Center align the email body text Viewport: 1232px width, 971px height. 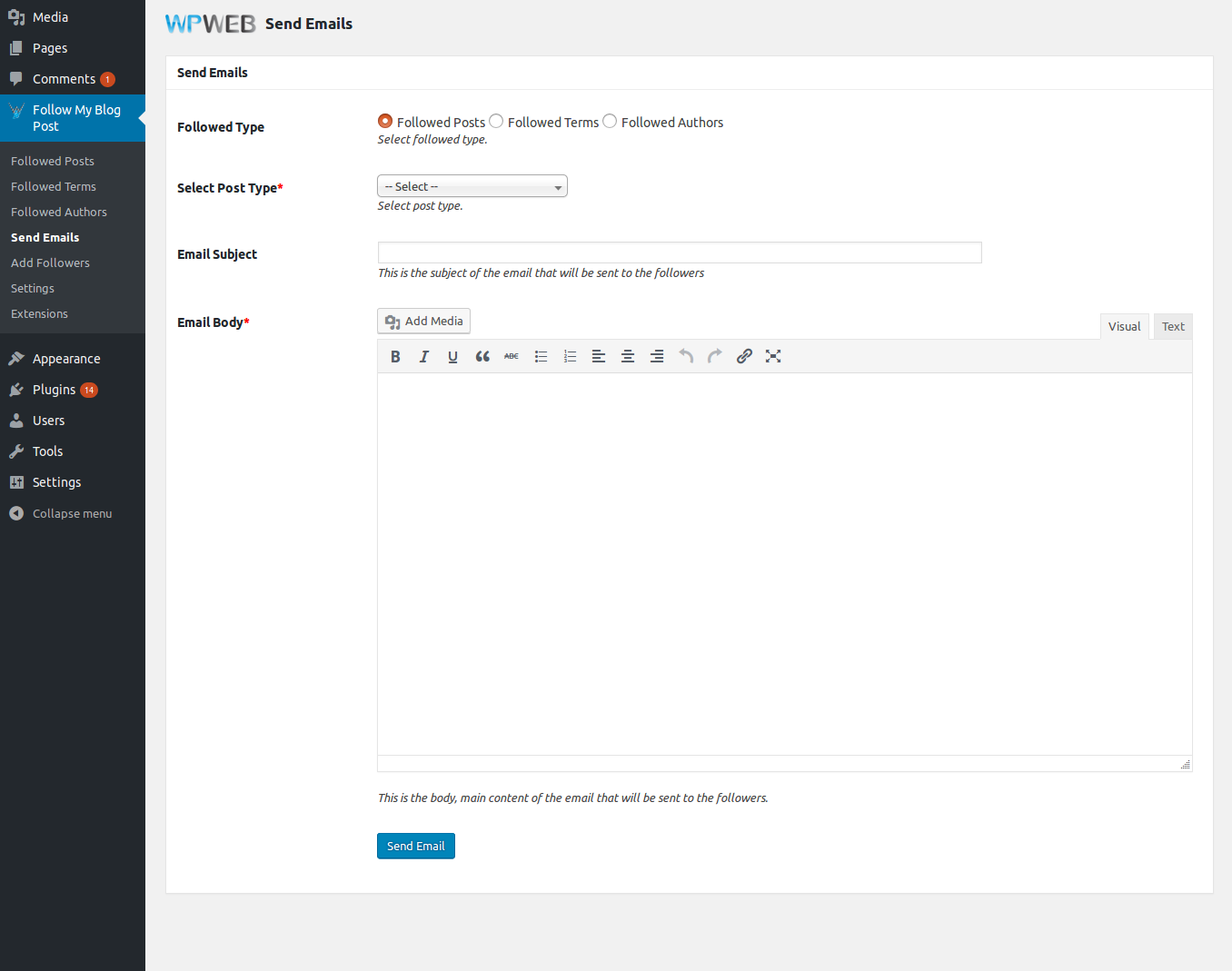(628, 357)
